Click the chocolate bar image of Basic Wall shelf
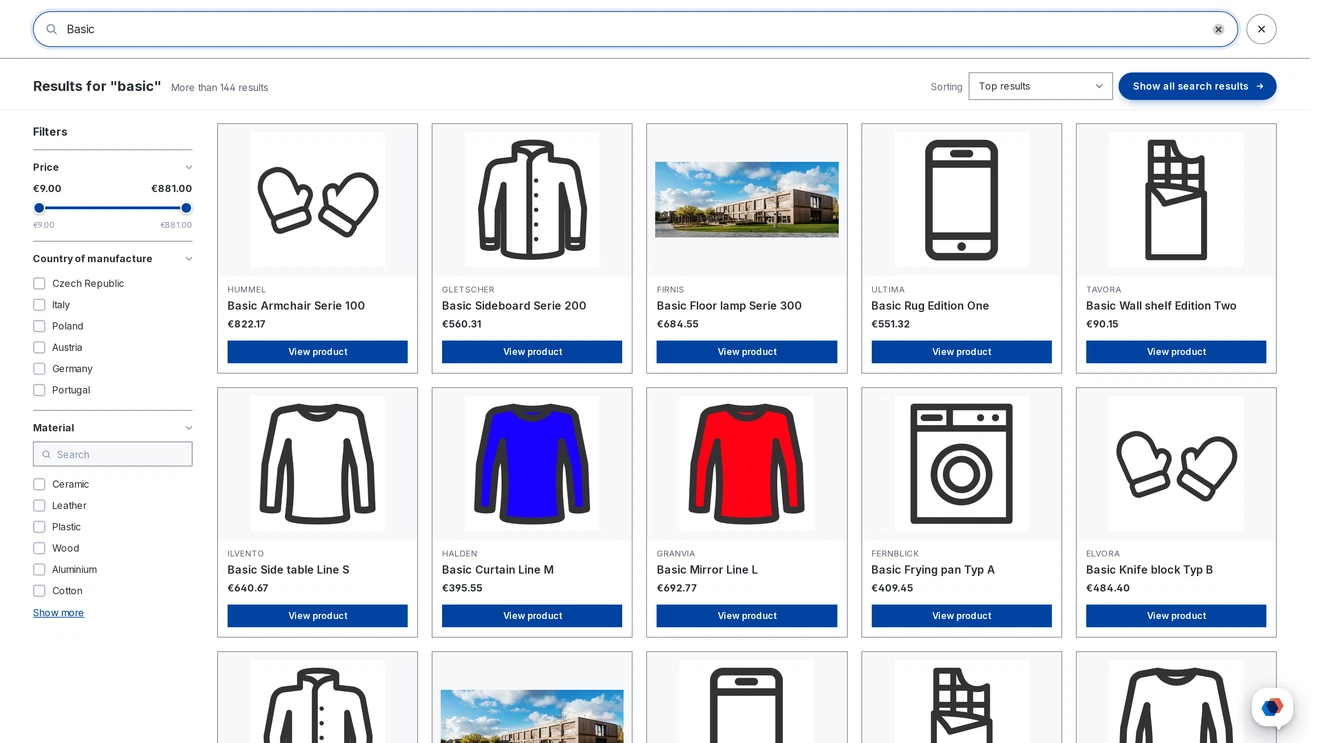The height and width of the screenshot is (743, 1320). tap(1176, 200)
